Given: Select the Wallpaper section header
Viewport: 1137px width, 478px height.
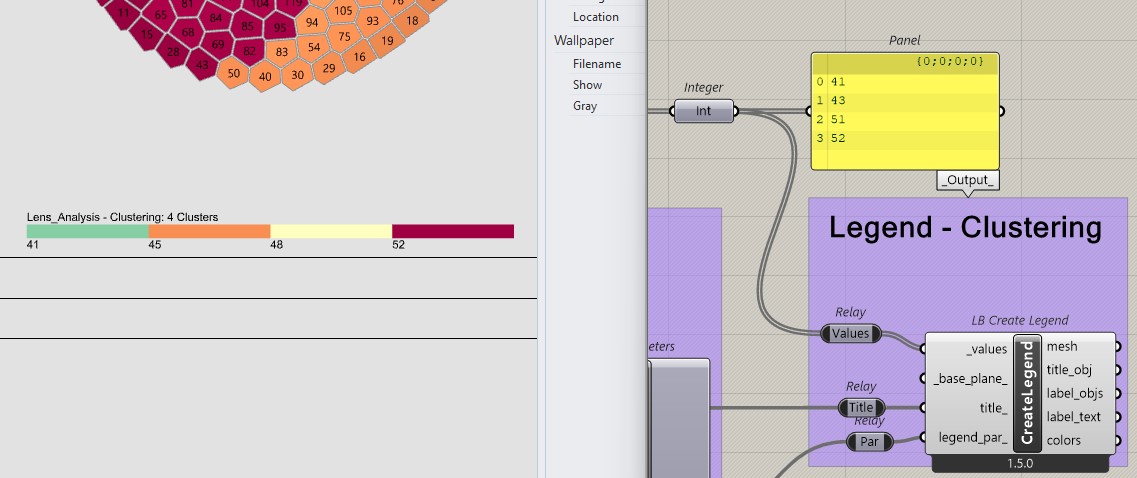Looking at the screenshot, I should 584,41.
